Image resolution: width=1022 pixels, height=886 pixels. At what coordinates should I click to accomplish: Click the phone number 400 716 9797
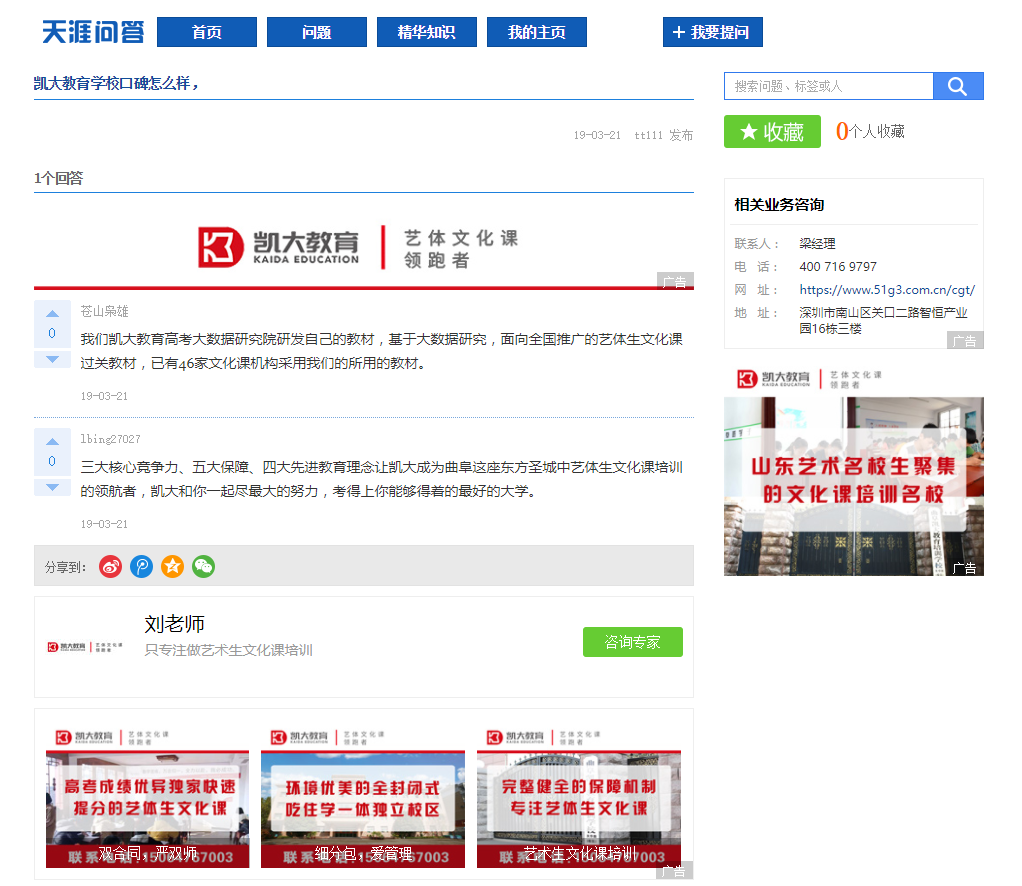[x=838, y=267]
